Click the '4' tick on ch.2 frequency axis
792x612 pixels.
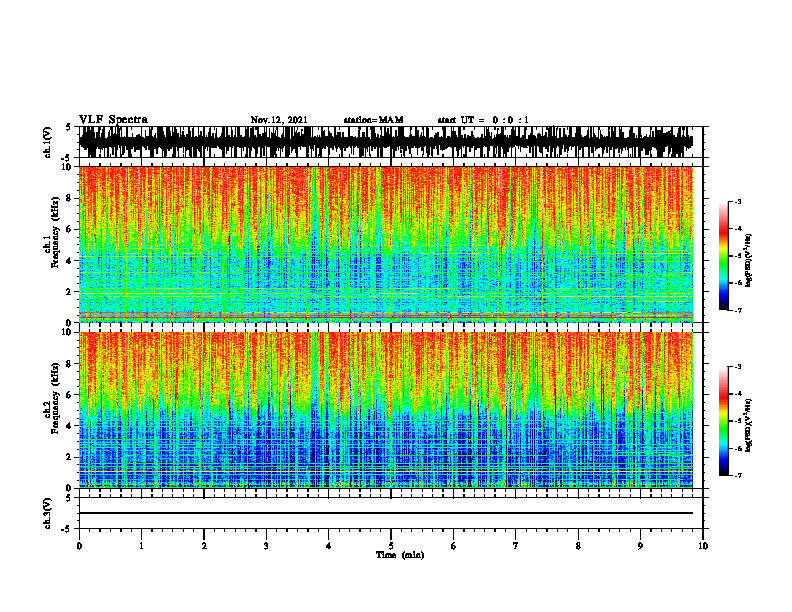70,426
